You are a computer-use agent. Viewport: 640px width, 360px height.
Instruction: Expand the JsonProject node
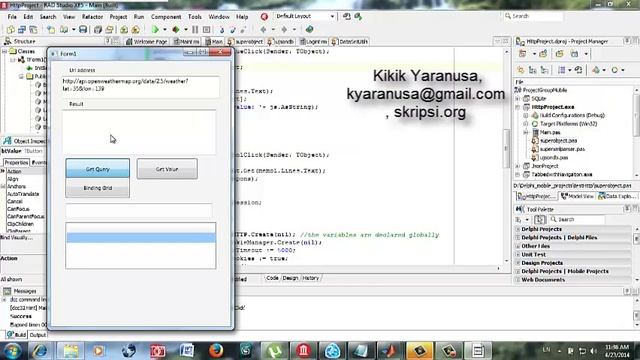(518, 166)
